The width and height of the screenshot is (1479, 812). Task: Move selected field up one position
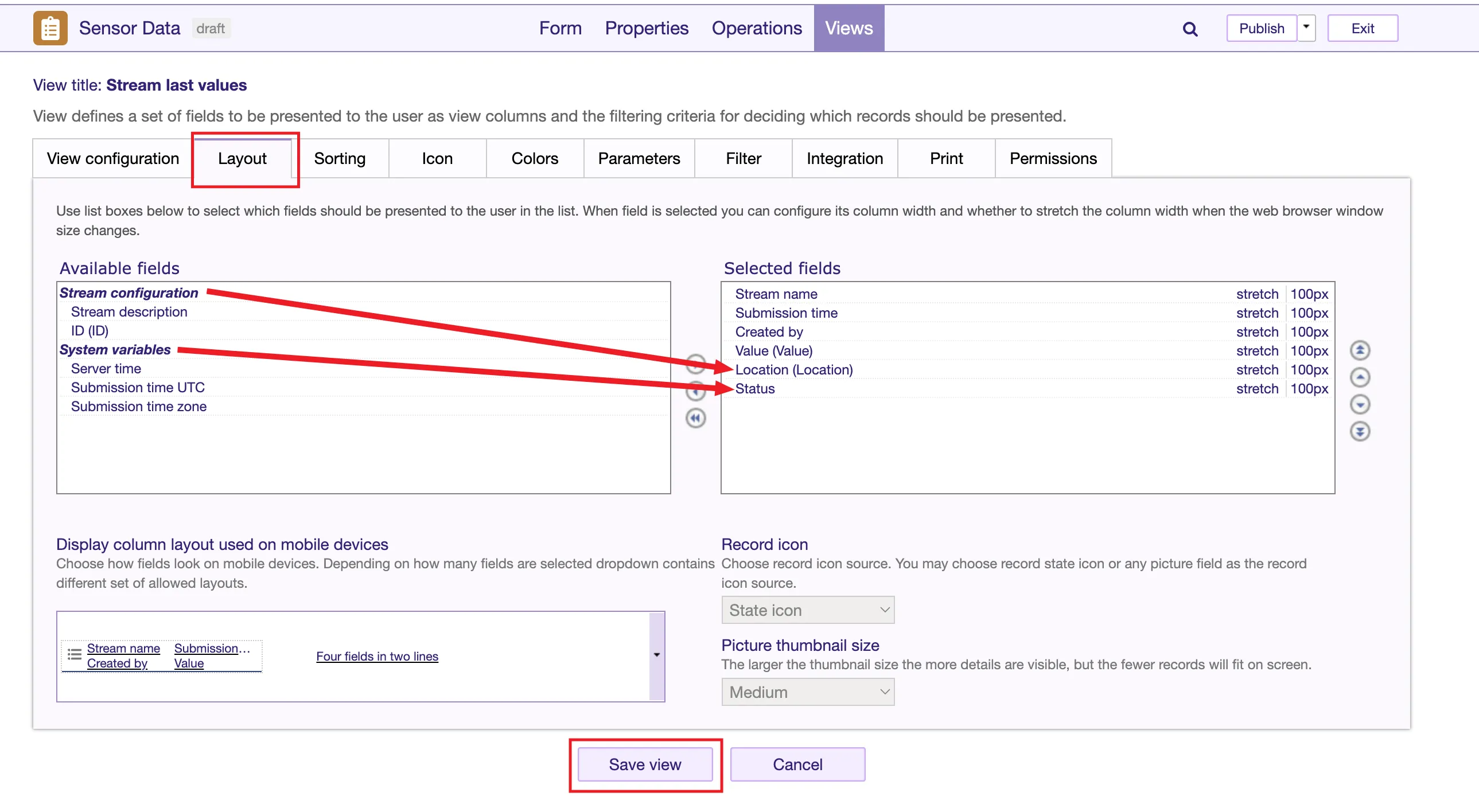(x=1359, y=377)
